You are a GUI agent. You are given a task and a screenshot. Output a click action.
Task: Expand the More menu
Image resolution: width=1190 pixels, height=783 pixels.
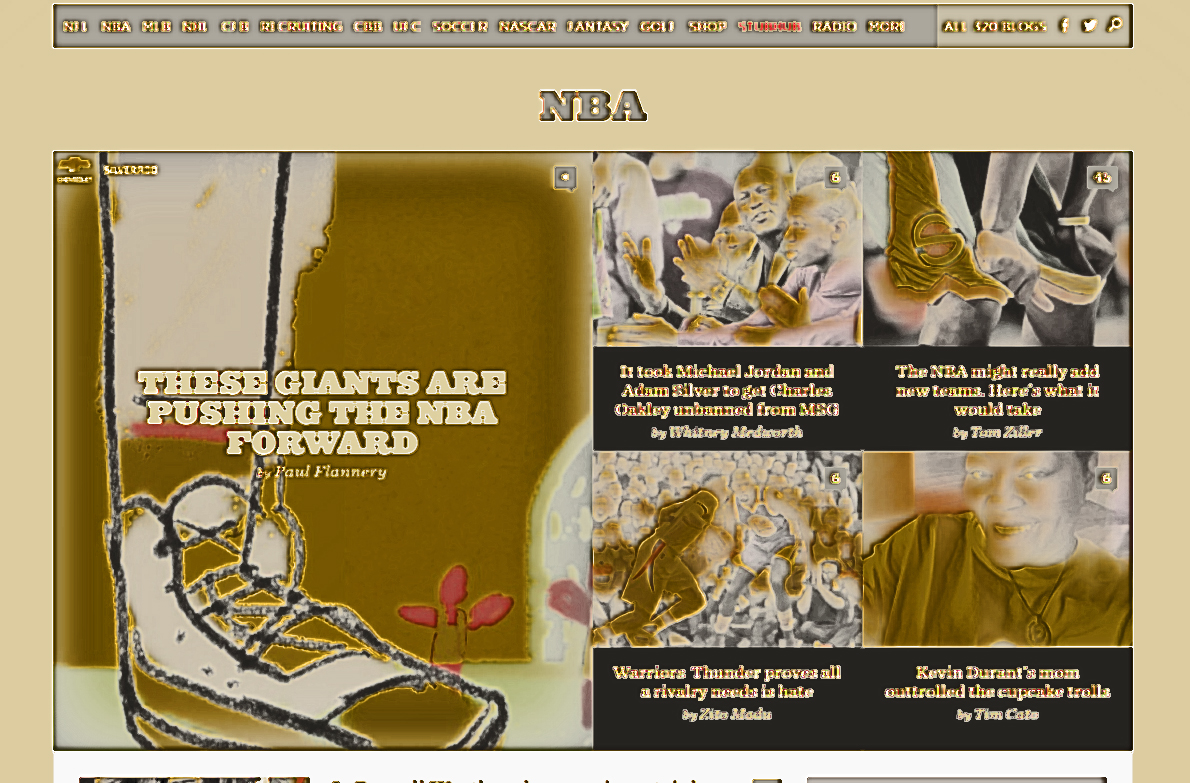[x=886, y=27]
